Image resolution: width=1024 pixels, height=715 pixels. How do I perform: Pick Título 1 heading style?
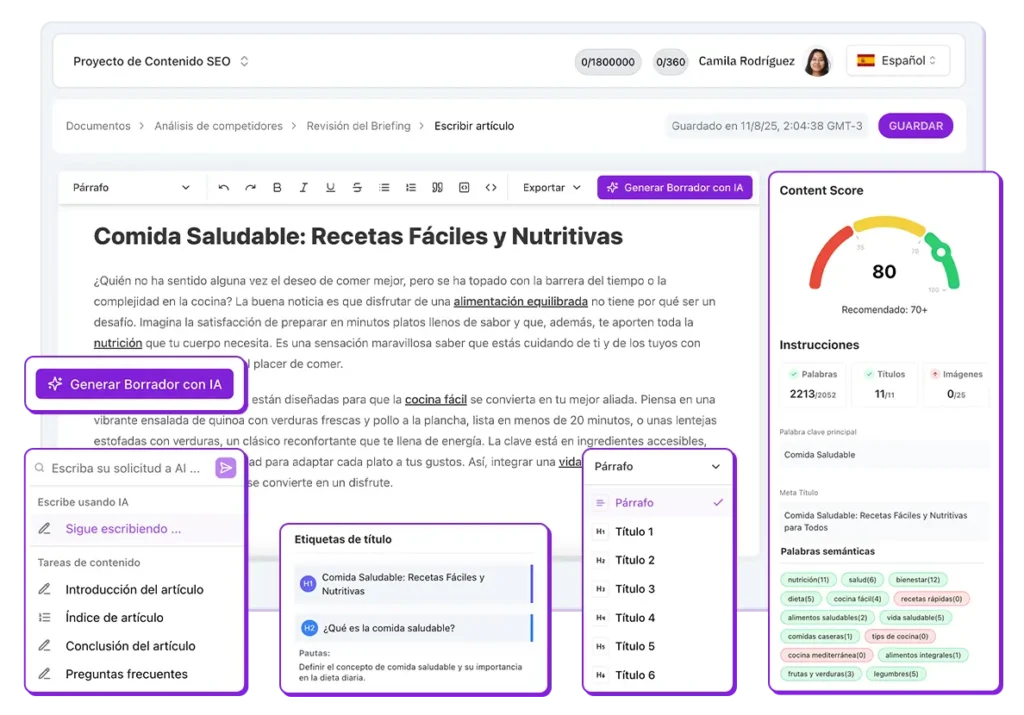pyautogui.click(x=635, y=532)
